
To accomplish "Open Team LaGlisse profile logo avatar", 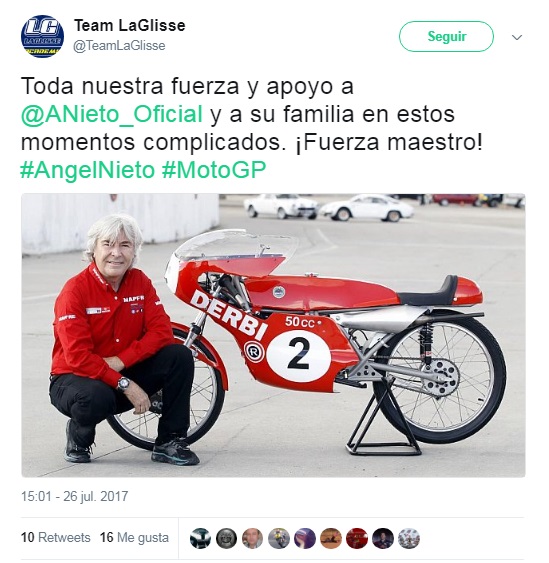I will coord(42,36).
